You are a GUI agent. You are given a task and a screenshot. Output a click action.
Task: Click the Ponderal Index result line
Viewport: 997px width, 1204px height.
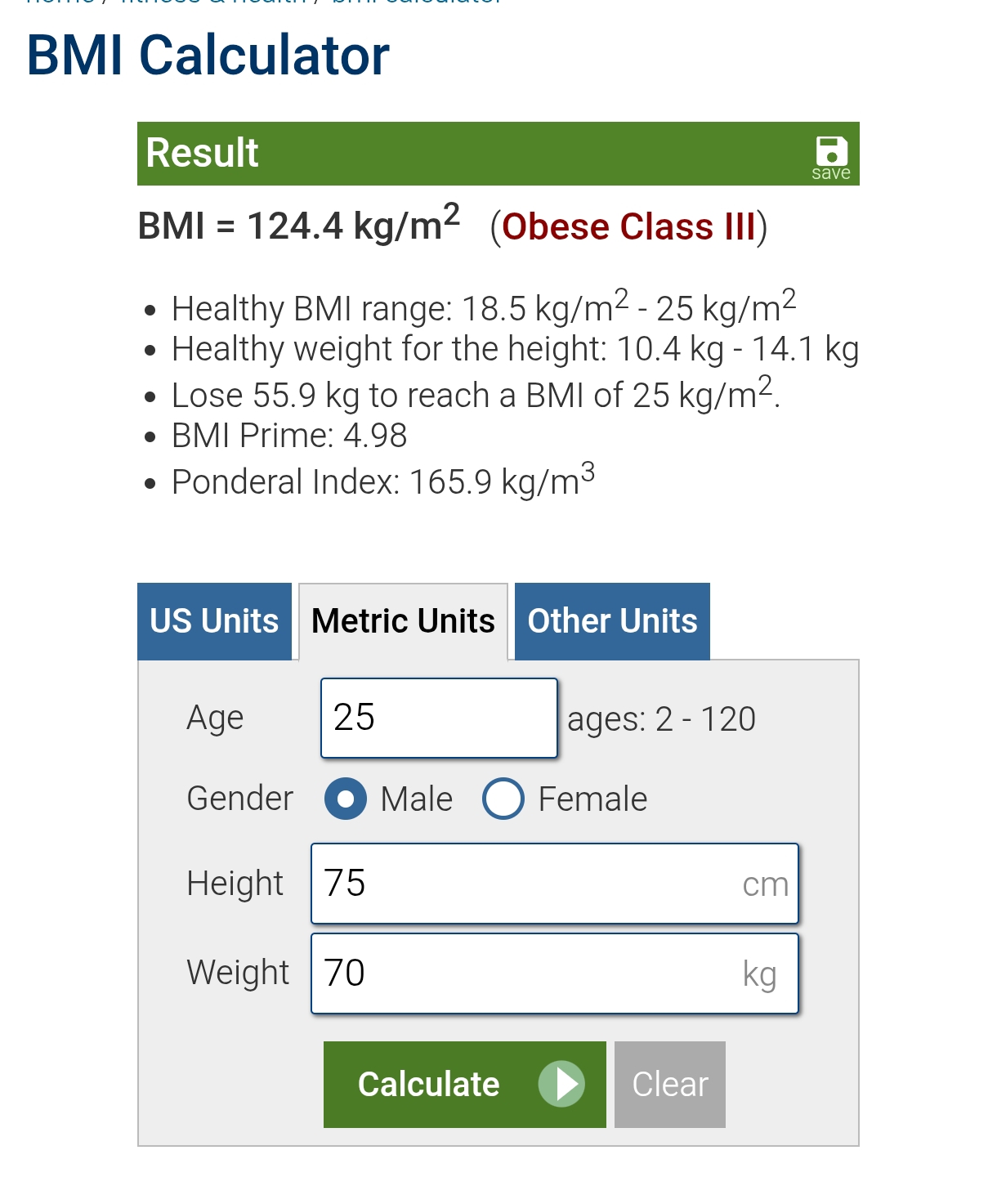(383, 481)
